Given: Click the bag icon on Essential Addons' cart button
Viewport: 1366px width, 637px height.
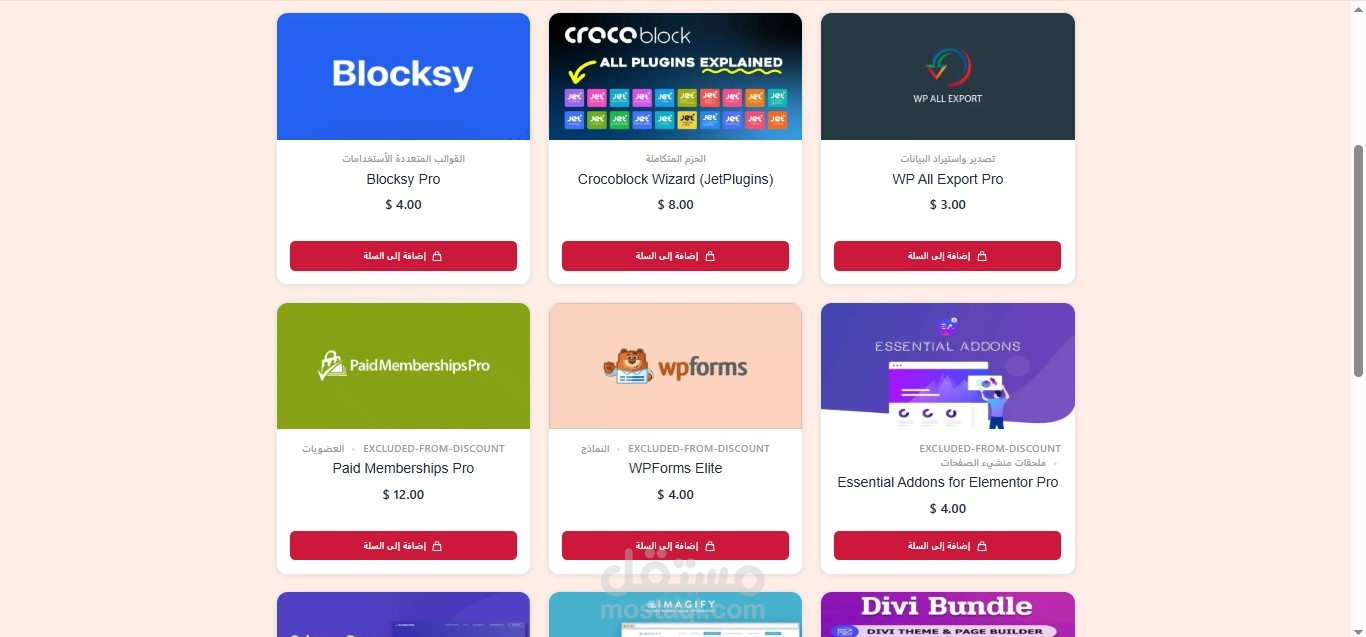Looking at the screenshot, I should [x=982, y=546].
